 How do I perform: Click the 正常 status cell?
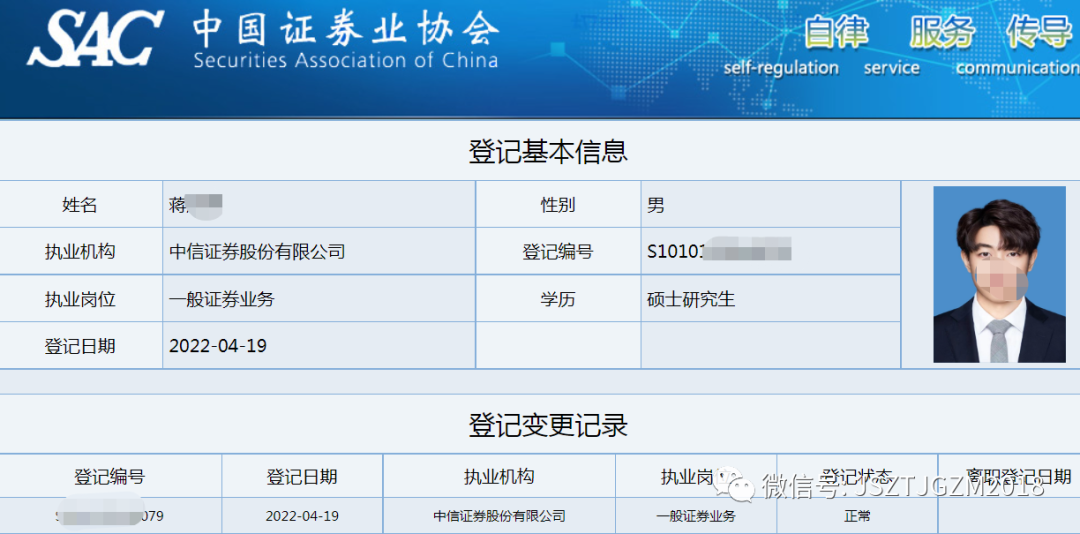857,516
